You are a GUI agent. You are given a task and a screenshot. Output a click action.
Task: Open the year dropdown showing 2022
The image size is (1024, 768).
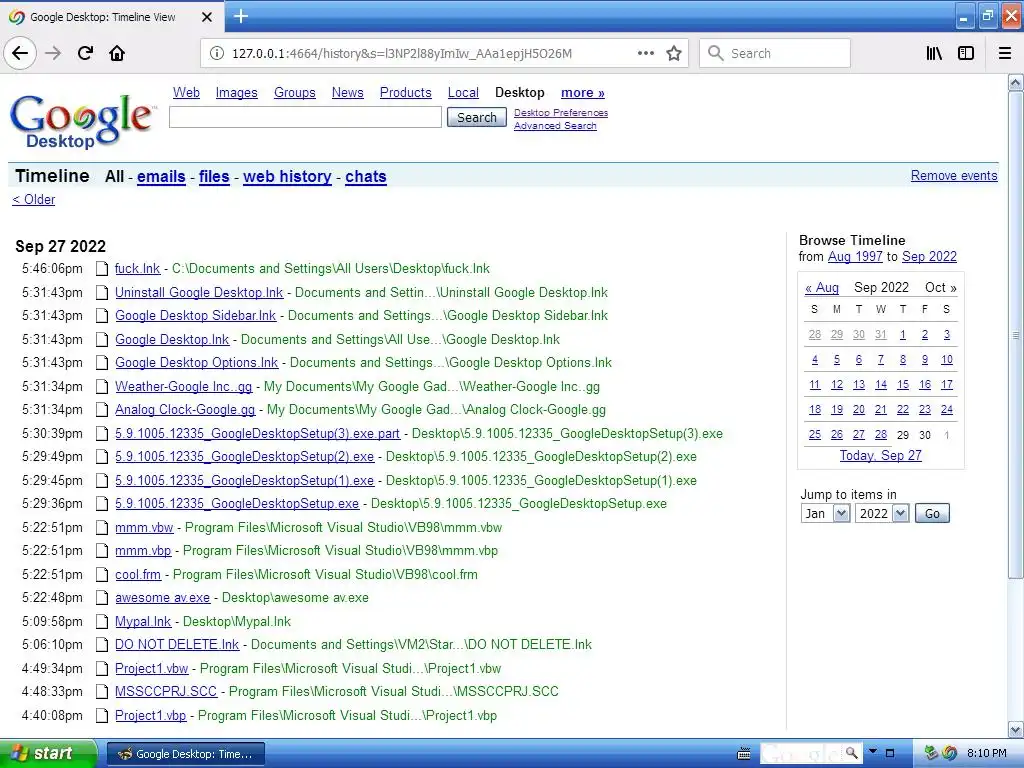point(882,513)
